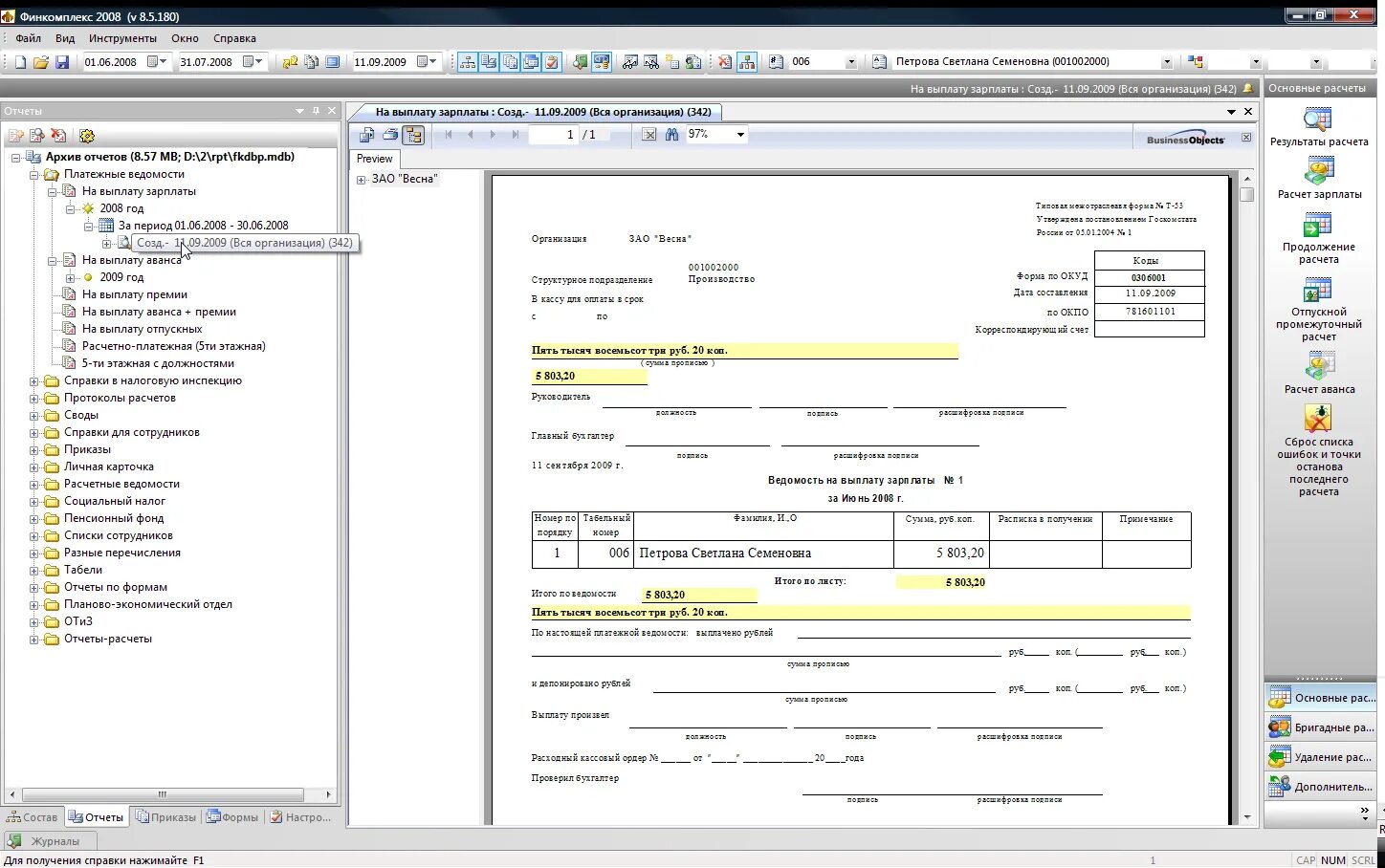Expand ЗАО "Весна" group tree node
This screenshot has height=868, width=1385.
click(x=362, y=180)
